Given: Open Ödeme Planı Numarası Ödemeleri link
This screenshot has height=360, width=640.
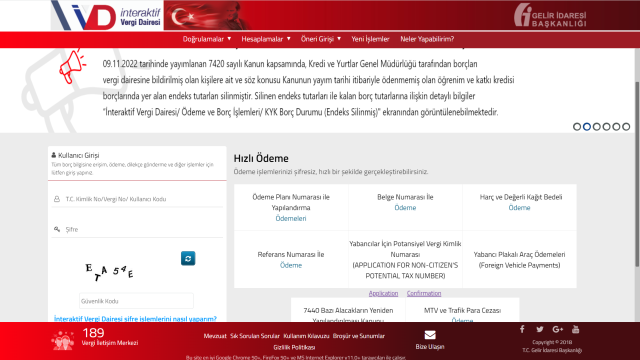Looking at the screenshot, I should [291, 218].
